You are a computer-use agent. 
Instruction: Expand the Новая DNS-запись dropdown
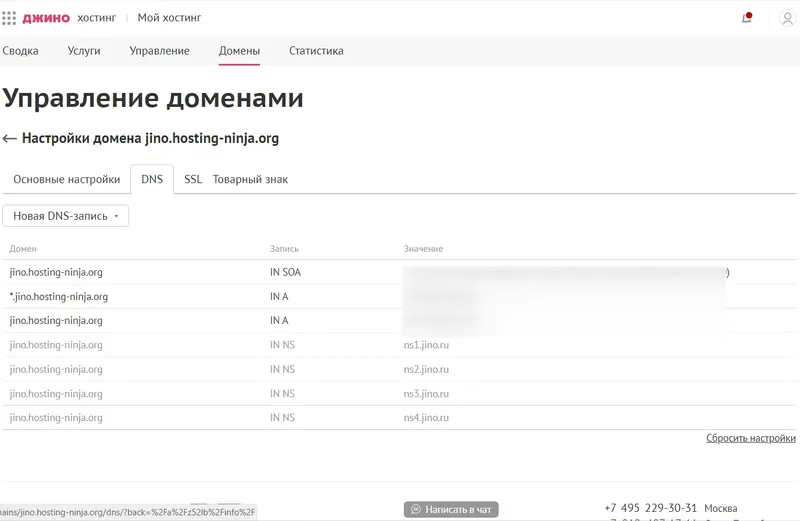(x=66, y=216)
